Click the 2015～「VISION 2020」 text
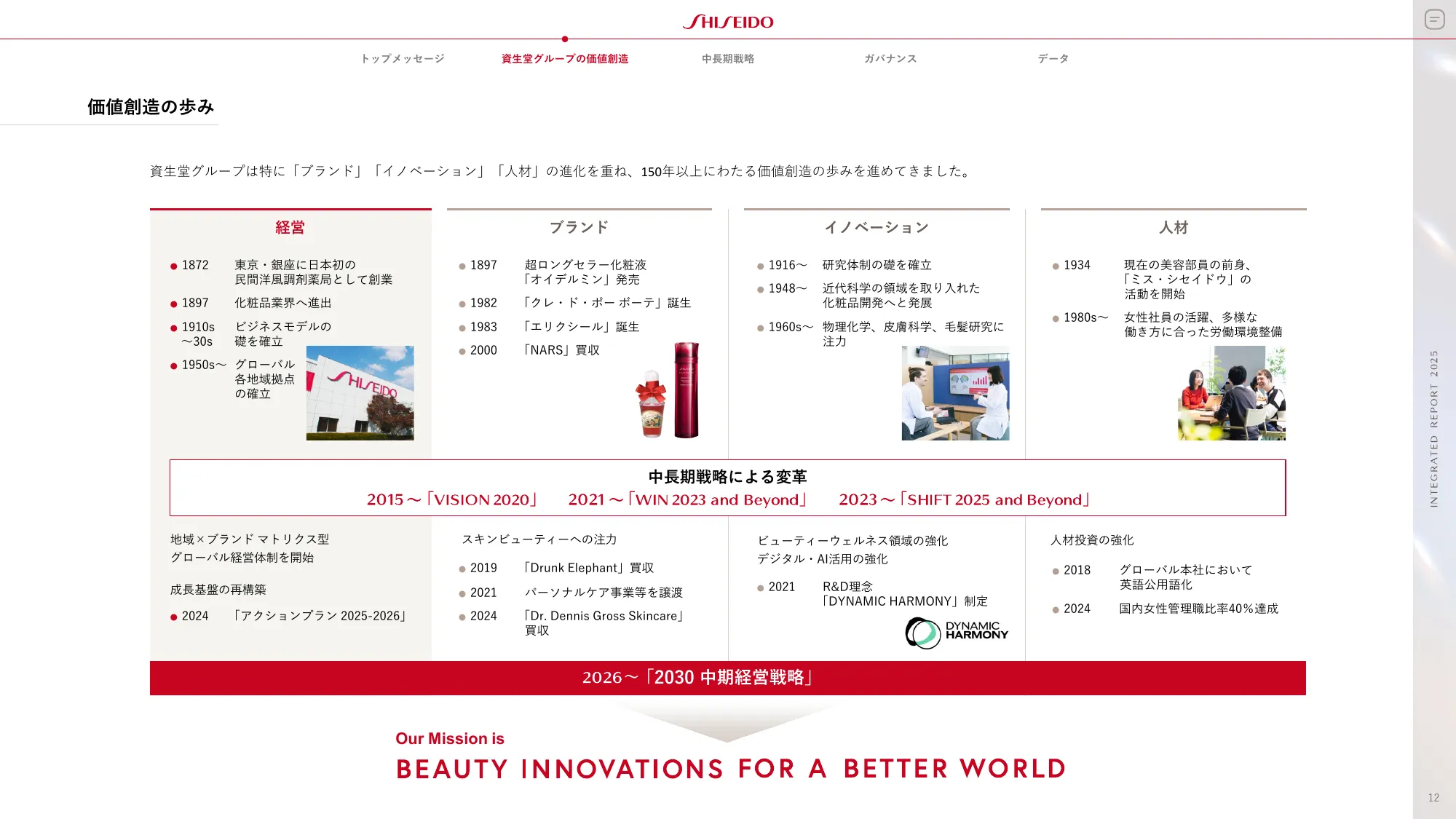 click(452, 500)
